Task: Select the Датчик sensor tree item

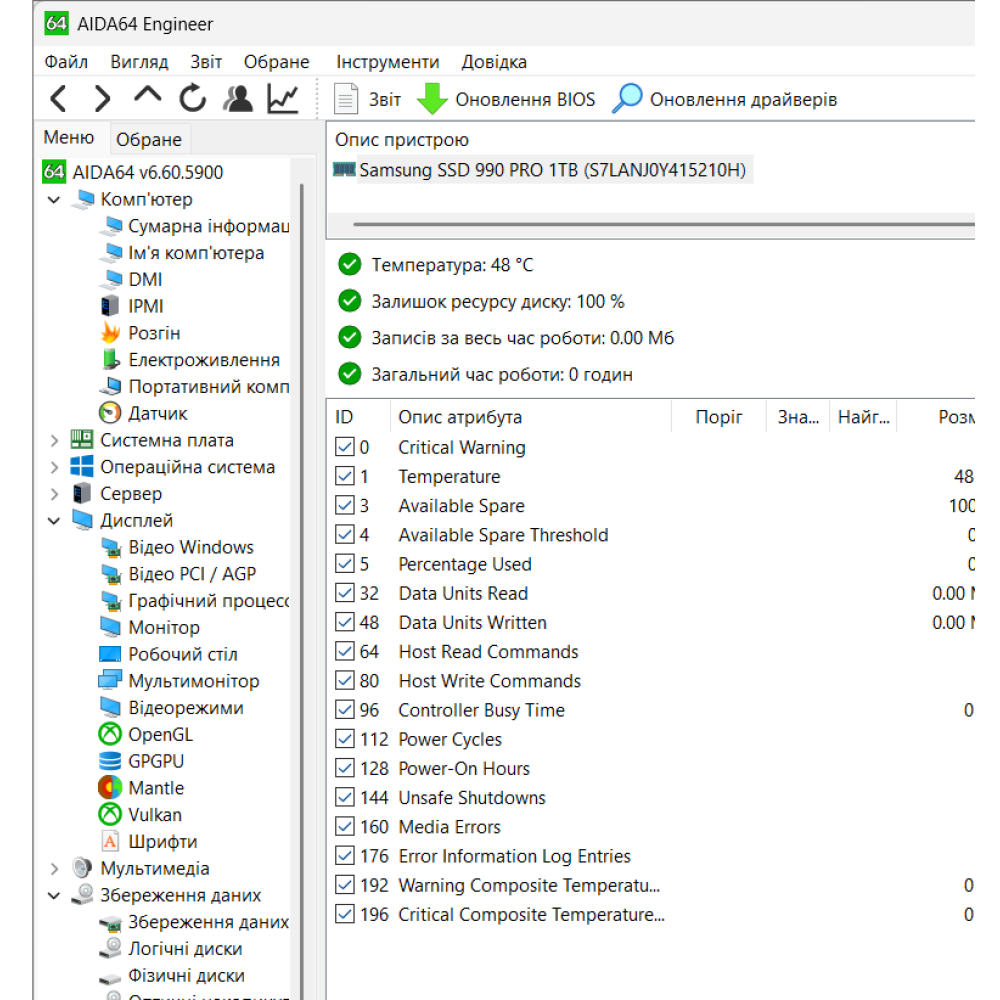Action: [157, 413]
